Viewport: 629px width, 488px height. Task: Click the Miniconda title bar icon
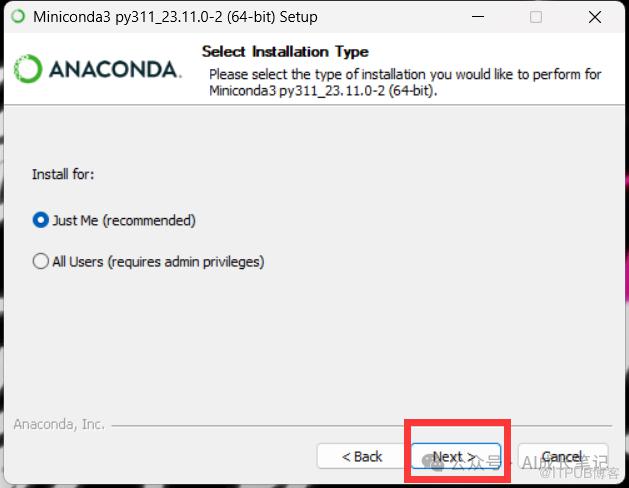pyautogui.click(x=18, y=17)
